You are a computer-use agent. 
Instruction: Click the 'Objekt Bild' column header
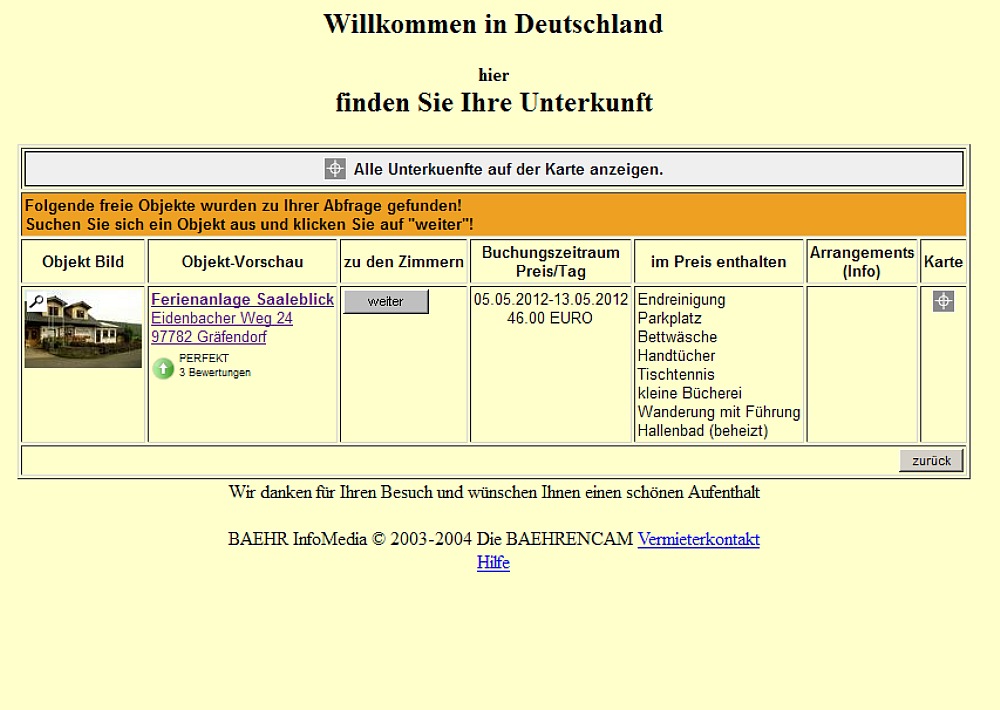pyautogui.click(x=83, y=262)
